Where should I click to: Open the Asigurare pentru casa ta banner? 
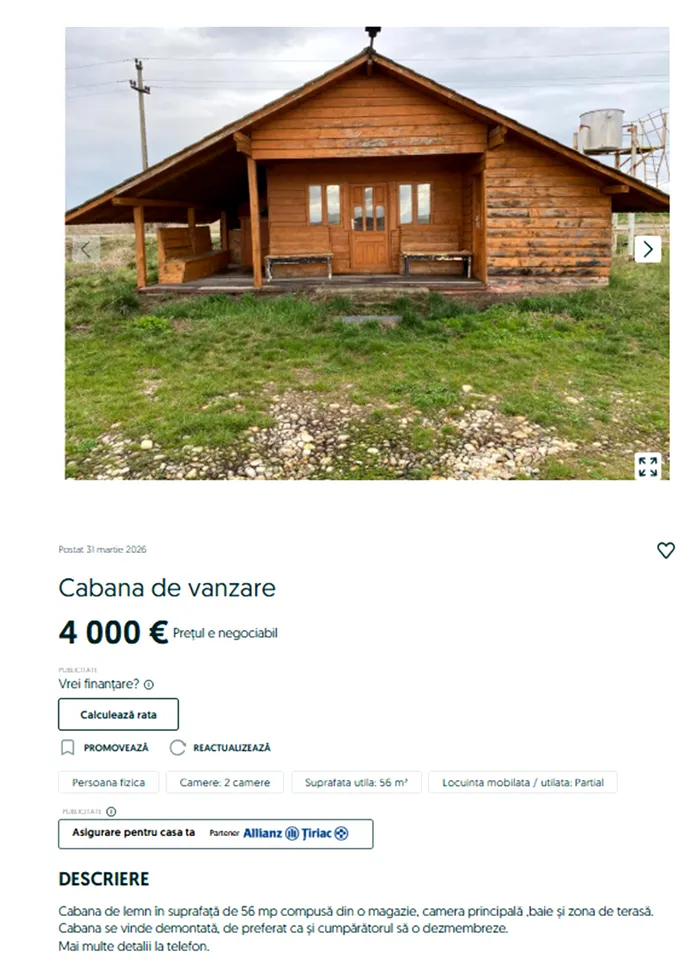(x=216, y=834)
